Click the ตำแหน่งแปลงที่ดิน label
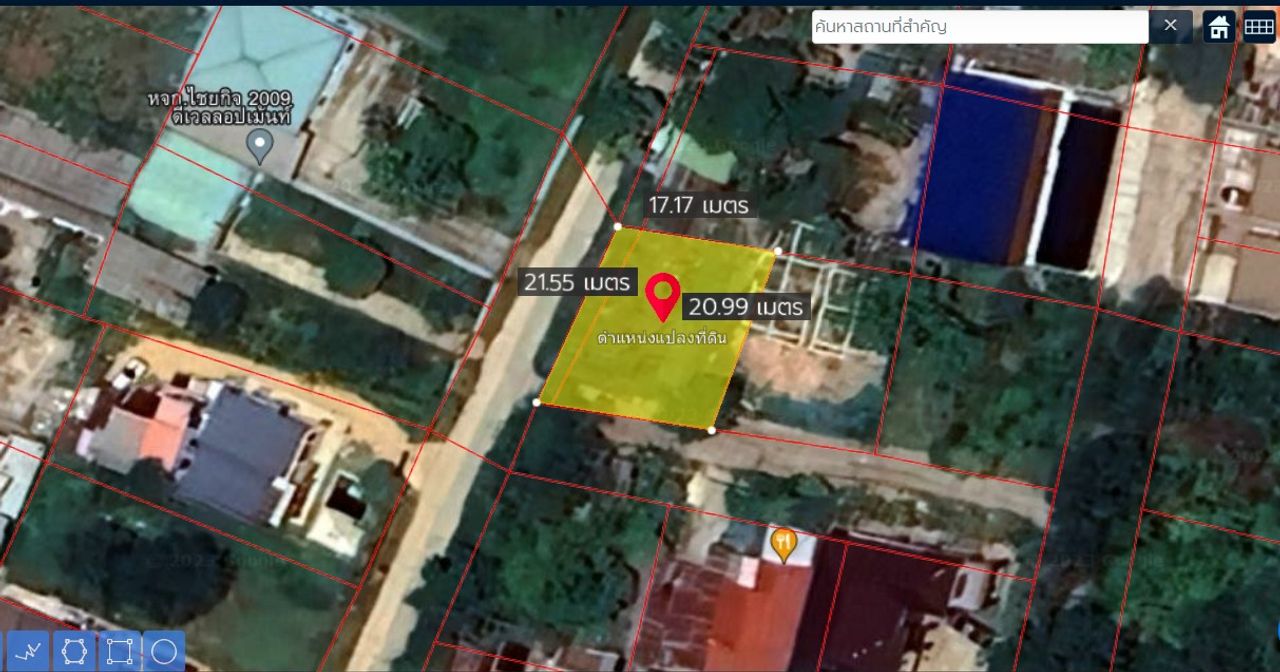 click(x=660, y=338)
